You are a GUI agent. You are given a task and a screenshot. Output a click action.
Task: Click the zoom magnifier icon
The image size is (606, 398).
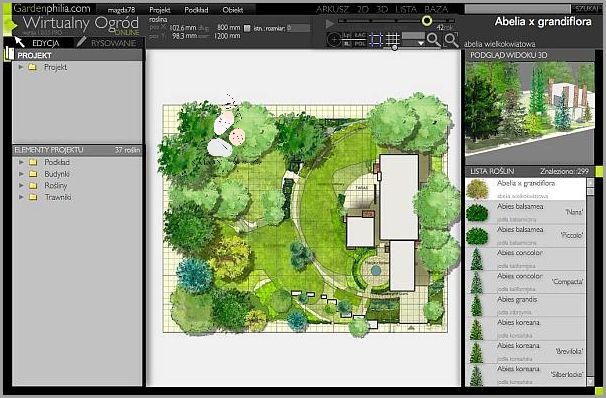434,39
